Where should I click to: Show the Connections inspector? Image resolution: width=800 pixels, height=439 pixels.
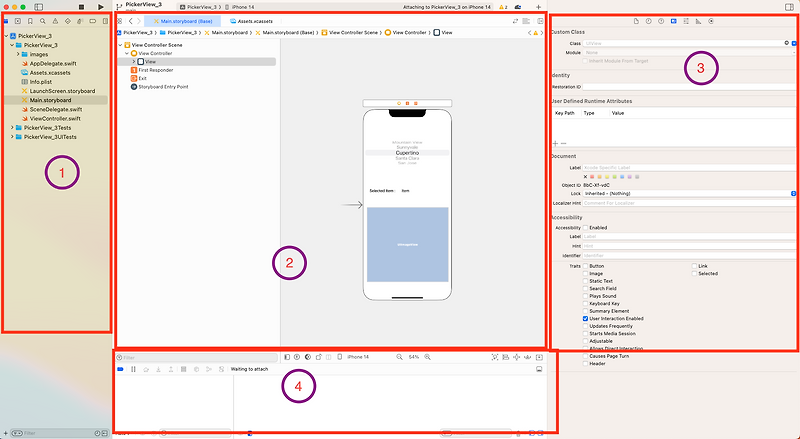point(711,21)
